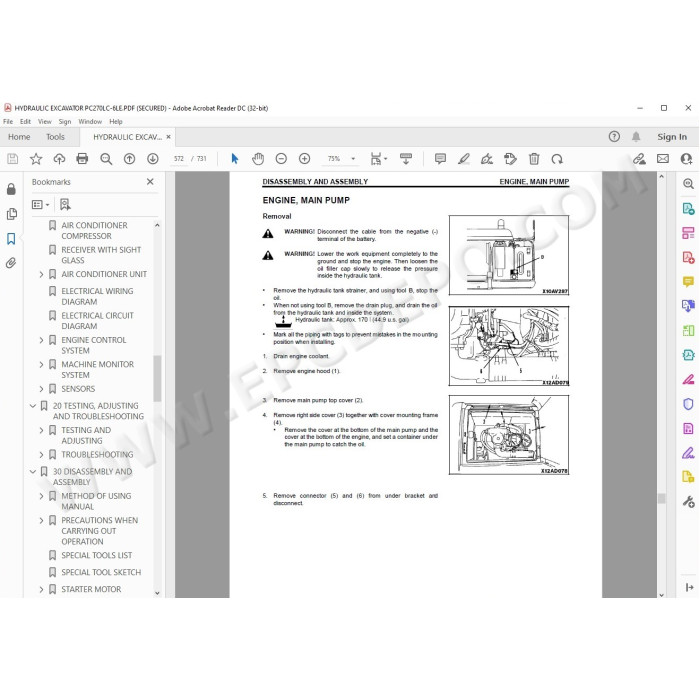Screen dimensions: 700x700
Task: Open RECEIVER WITH SIGHT GLASS bookmark
Action: (x=101, y=255)
